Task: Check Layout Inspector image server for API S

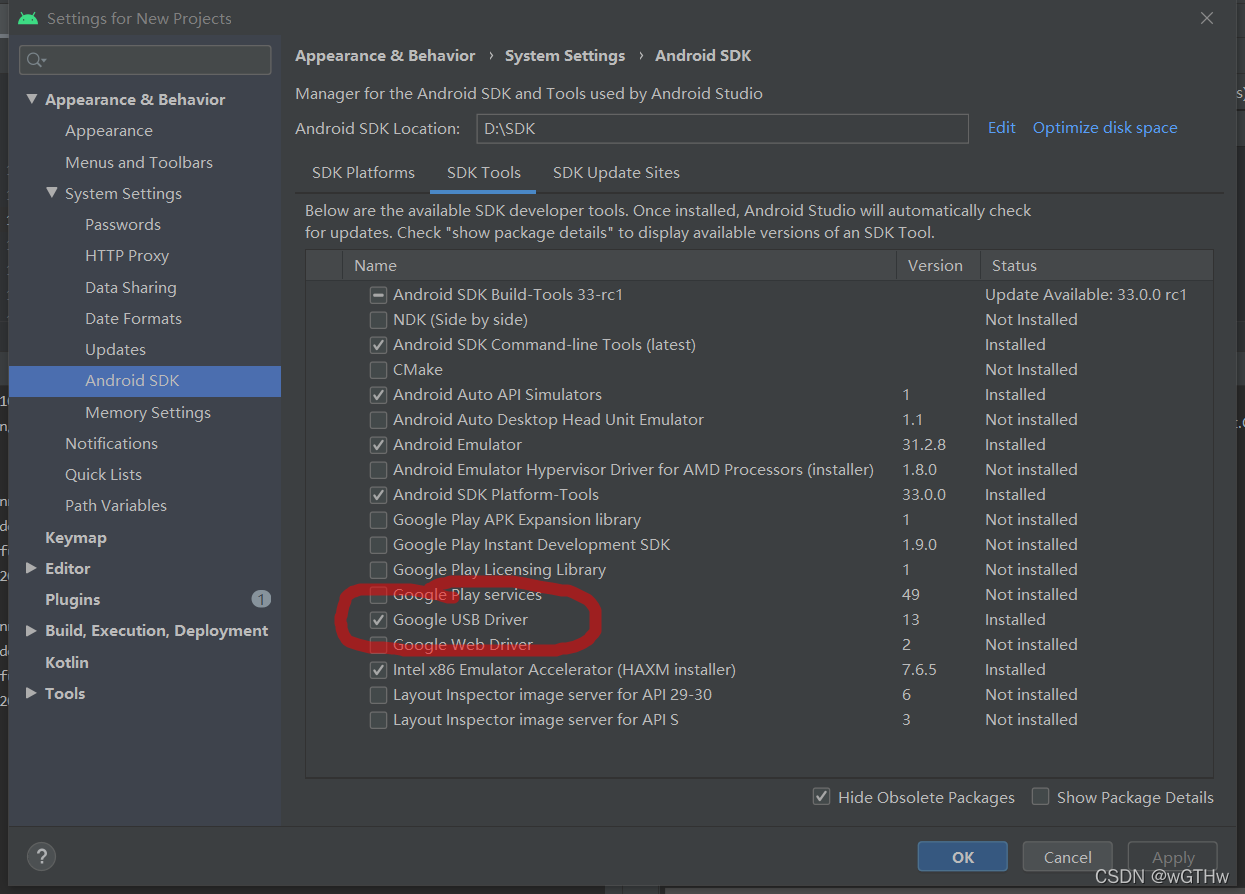Action: pos(378,720)
